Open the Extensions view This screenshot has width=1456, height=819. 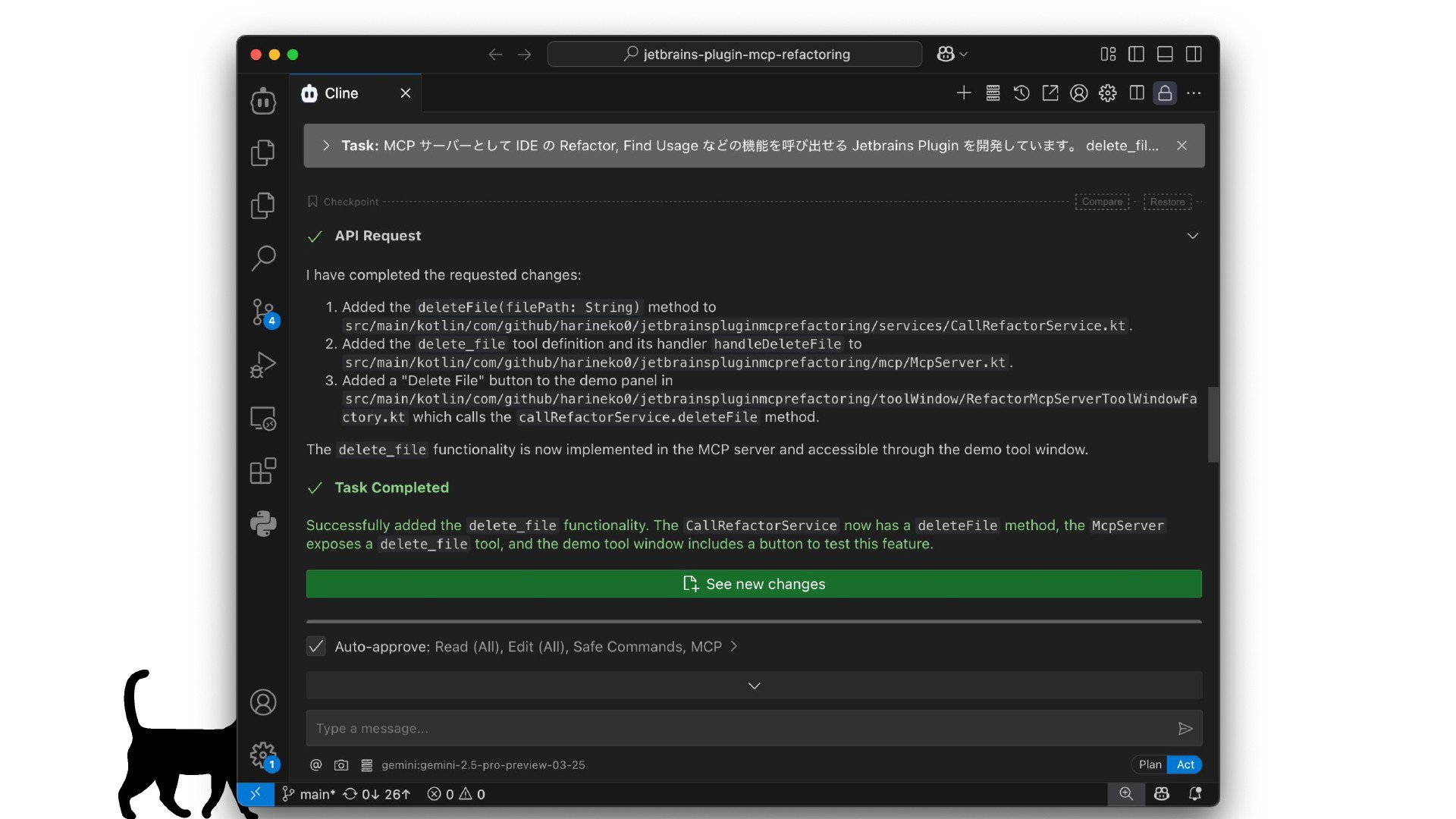[263, 471]
